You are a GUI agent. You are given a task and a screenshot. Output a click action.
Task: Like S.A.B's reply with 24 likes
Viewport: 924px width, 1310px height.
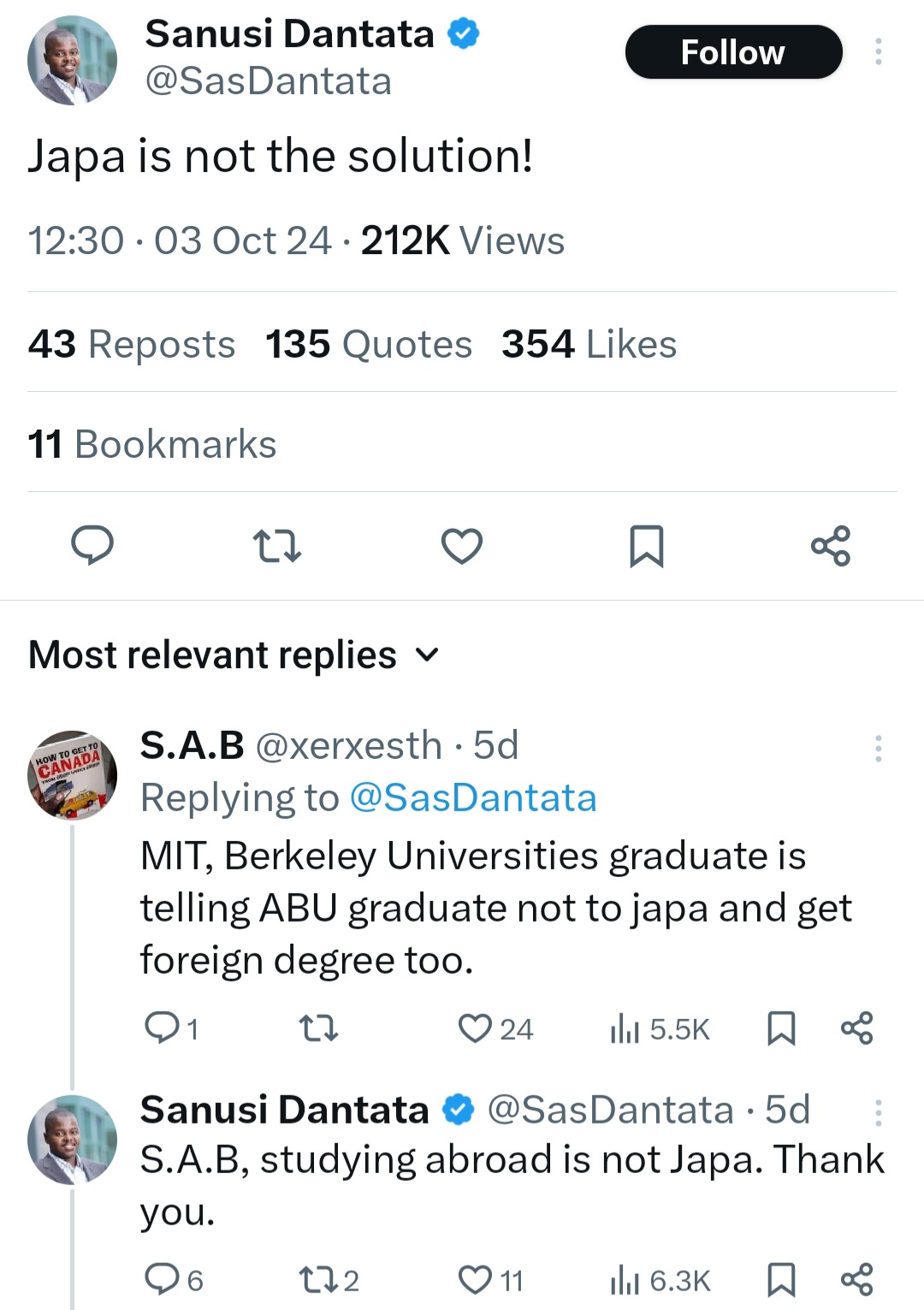tap(475, 1028)
